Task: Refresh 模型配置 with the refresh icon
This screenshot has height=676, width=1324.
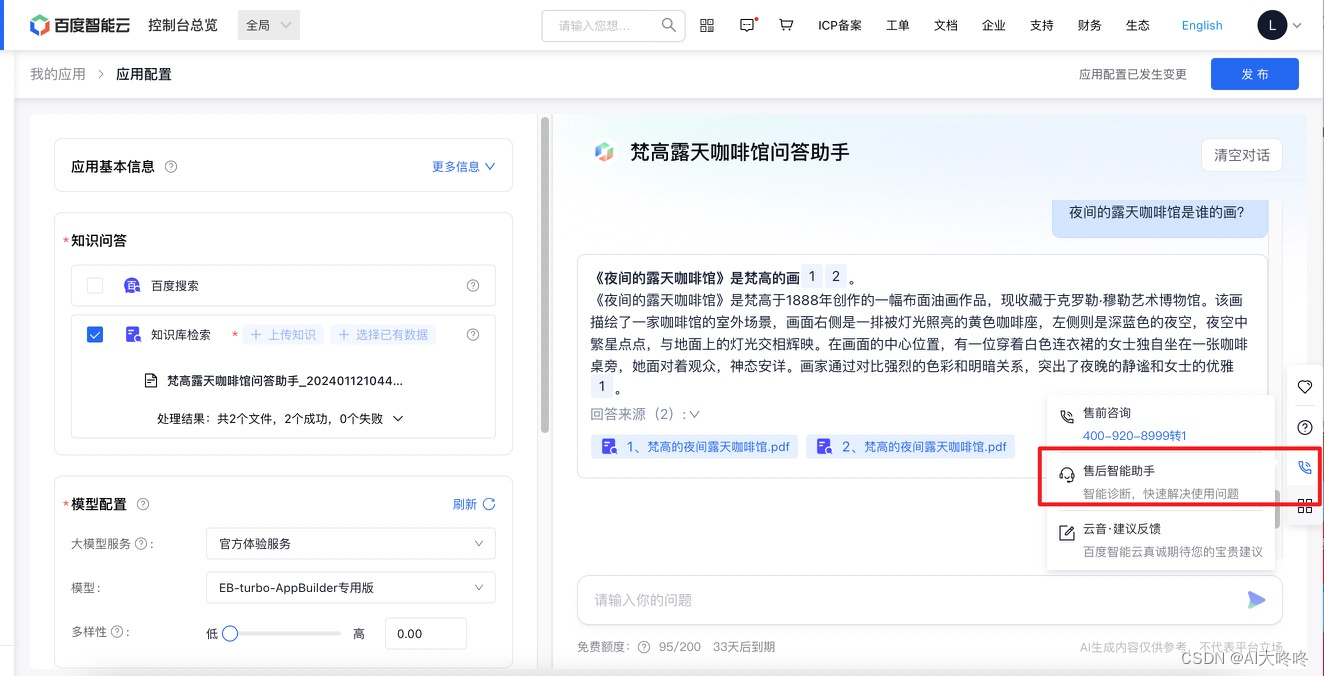Action: (x=489, y=504)
